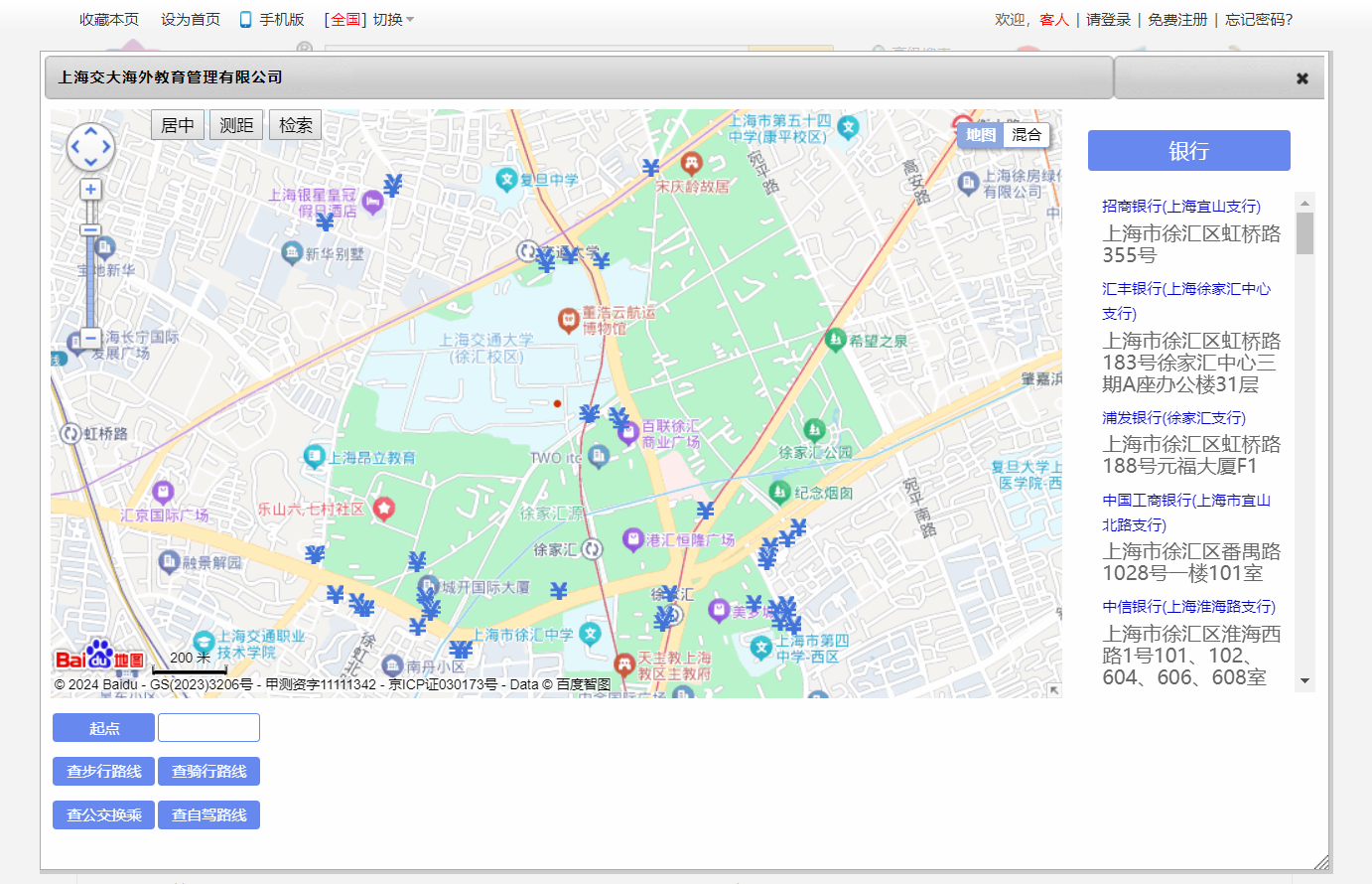
Task: Collapse the overview map corner arrow
Action: pos(1053,689)
